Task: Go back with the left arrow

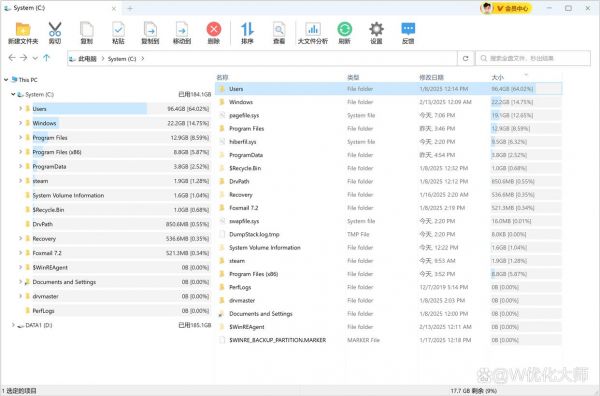Action: point(12,58)
